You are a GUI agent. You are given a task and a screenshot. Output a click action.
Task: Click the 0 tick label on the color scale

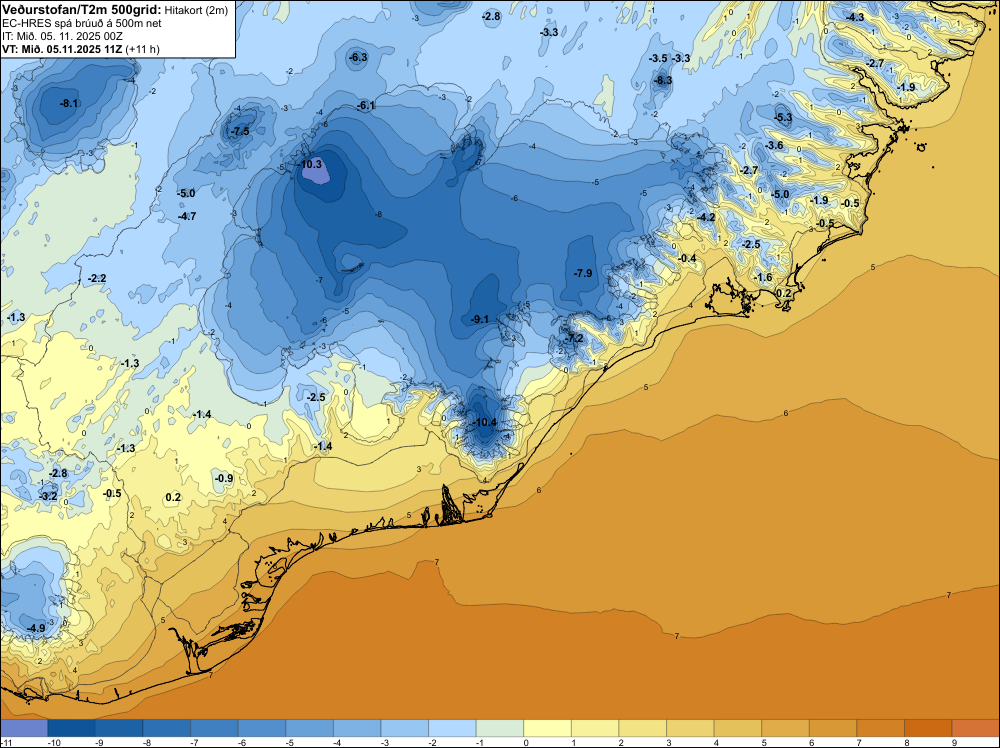coord(525,742)
